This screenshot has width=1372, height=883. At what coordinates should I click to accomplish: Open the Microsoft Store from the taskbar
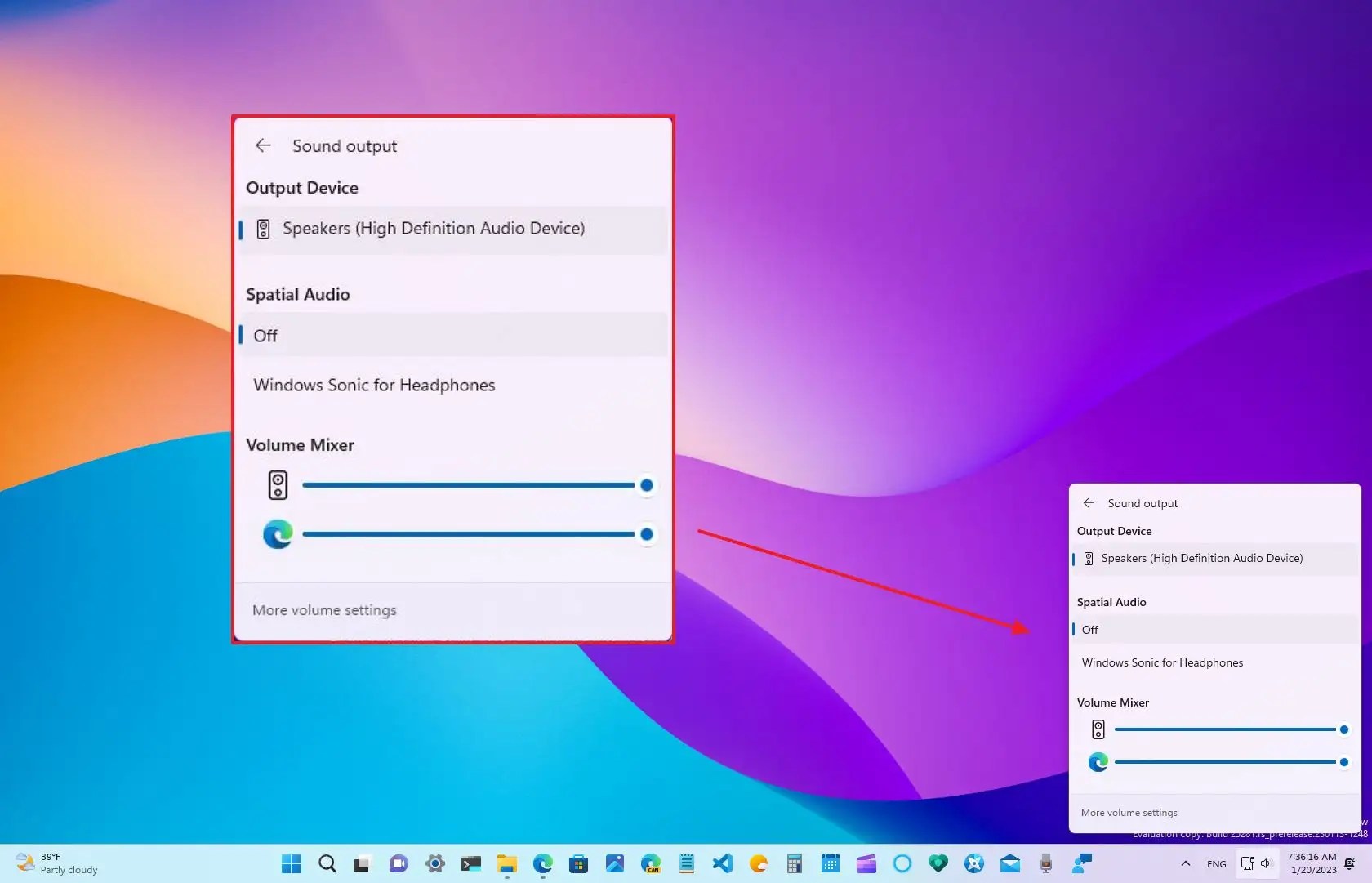click(579, 863)
